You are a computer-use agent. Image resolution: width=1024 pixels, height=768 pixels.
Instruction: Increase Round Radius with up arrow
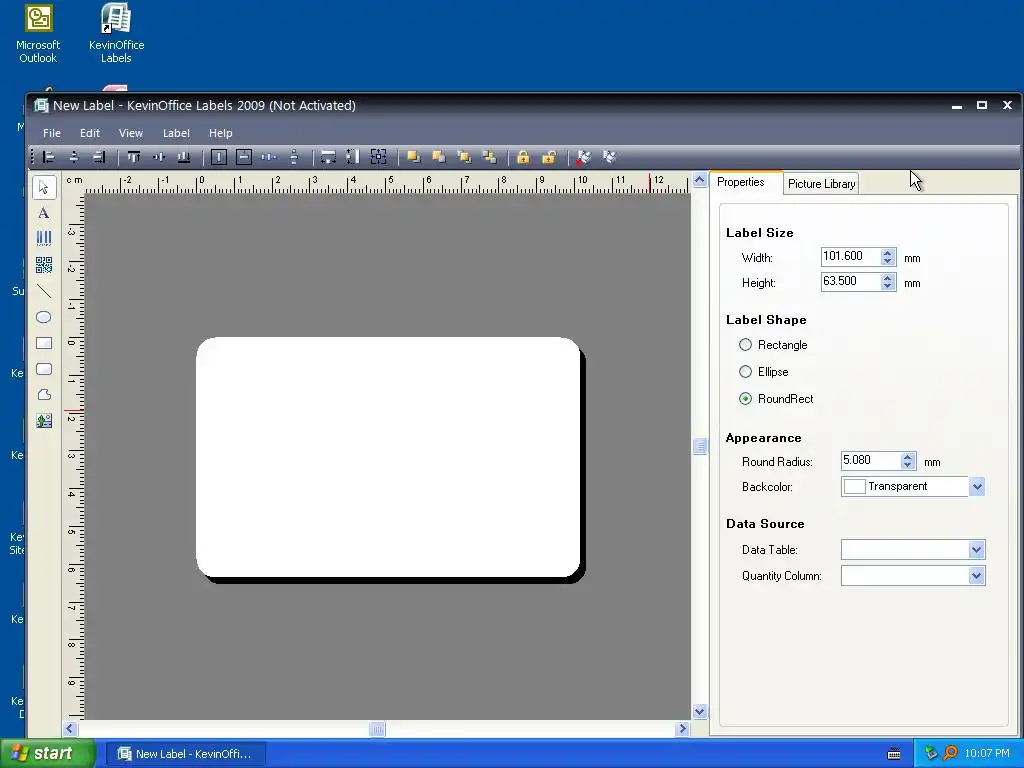click(907, 457)
